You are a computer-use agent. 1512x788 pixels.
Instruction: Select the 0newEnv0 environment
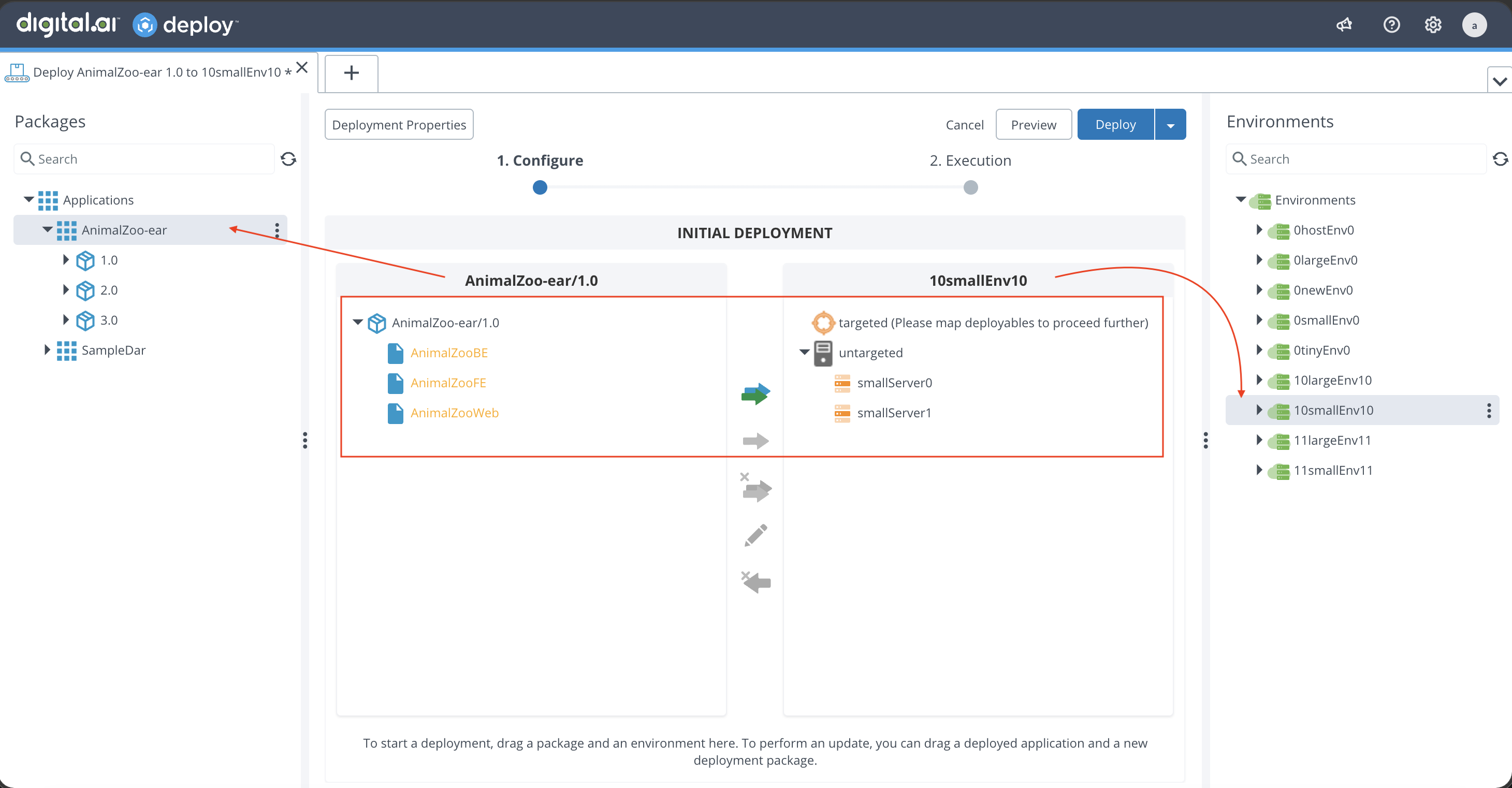click(x=1323, y=290)
